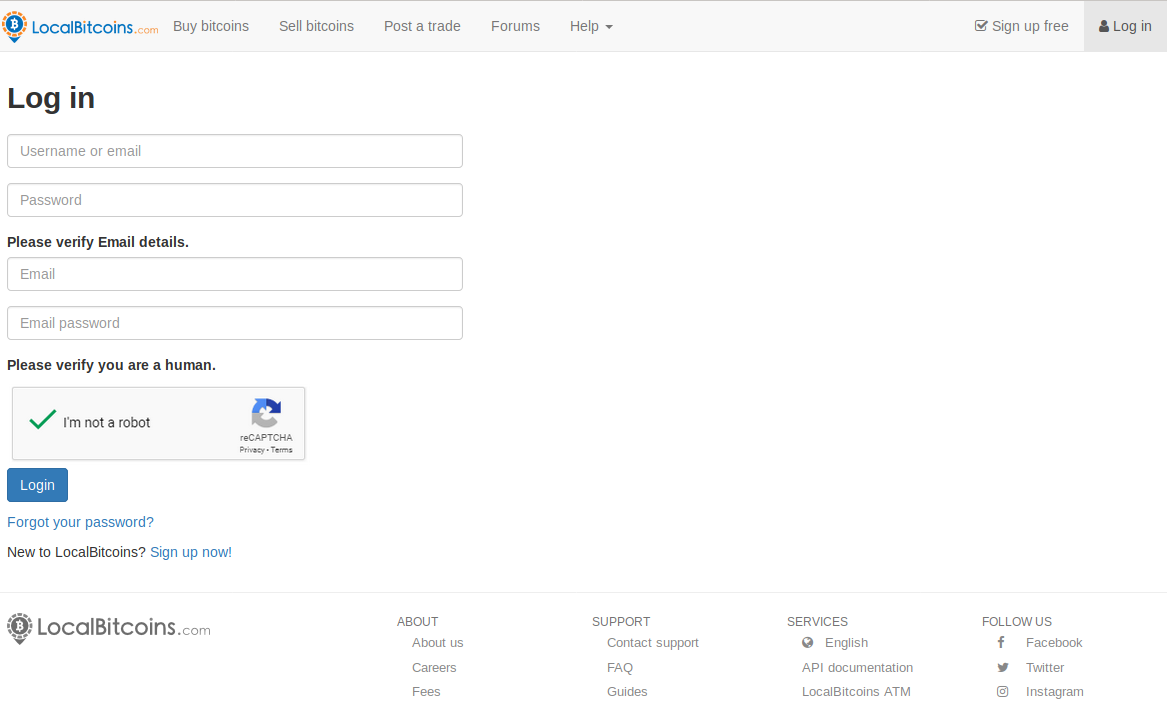The image size is (1167, 703).
Task: Focus the Username or email field
Action: point(235,151)
